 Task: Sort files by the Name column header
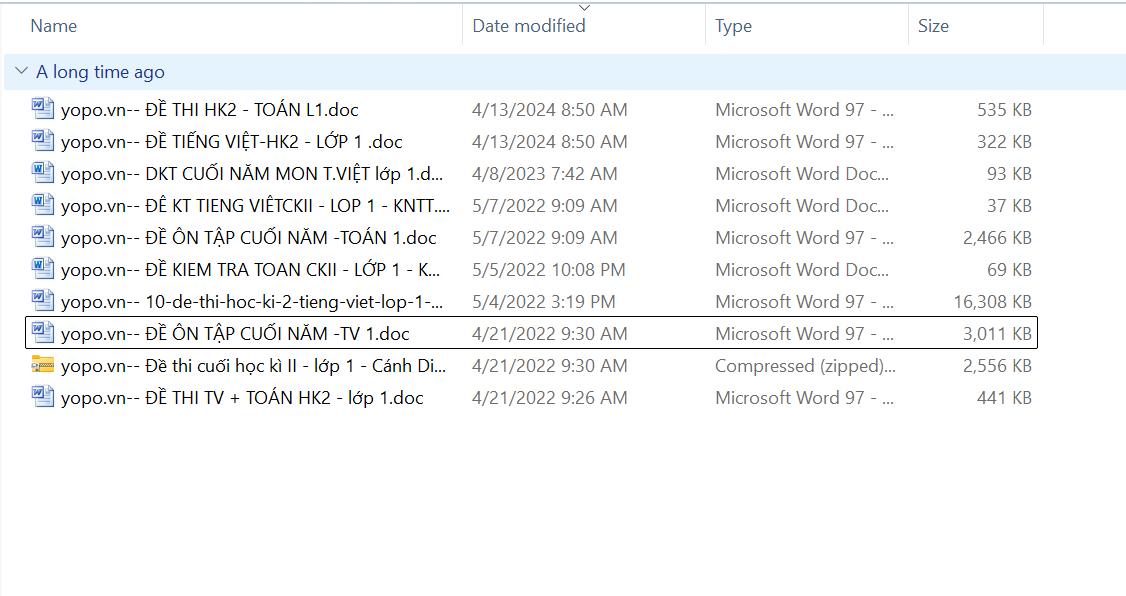pyautogui.click(x=54, y=26)
